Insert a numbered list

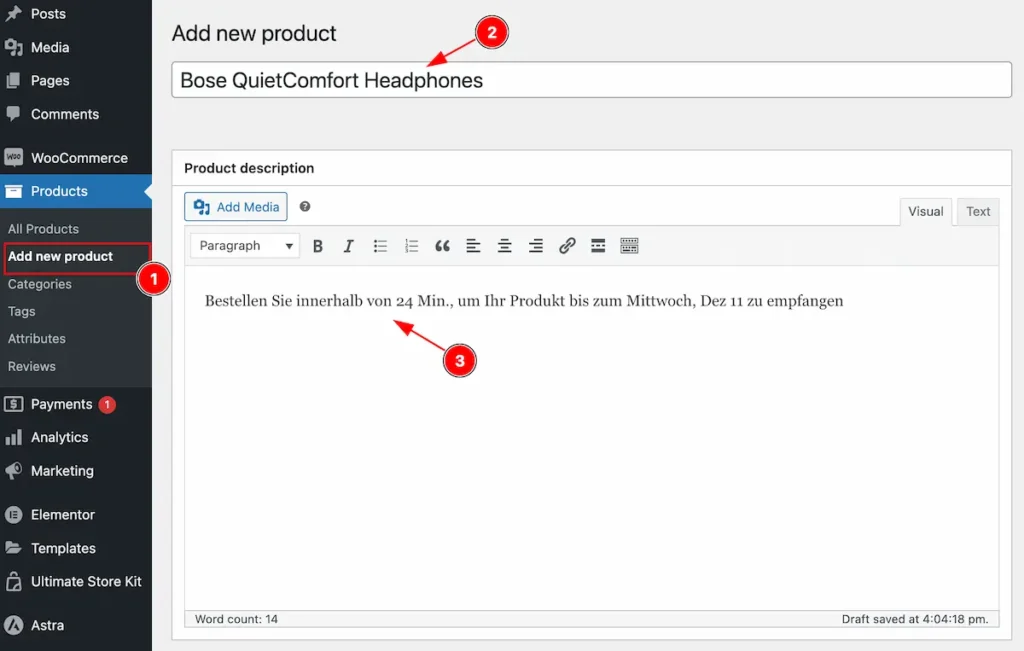(411, 246)
